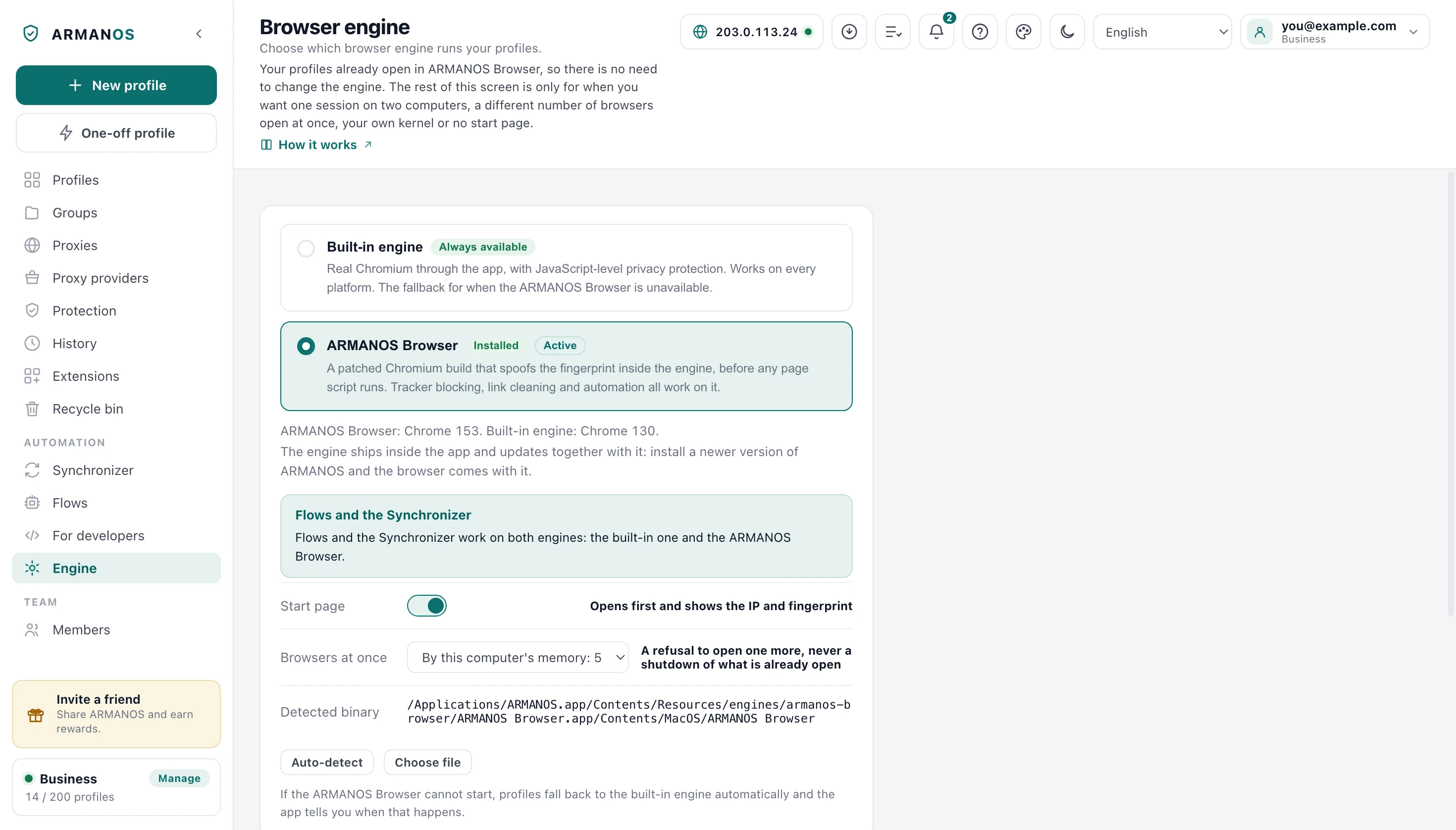This screenshot has width=1456, height=830.
Task: Click the detected binary path text
Action: point(629,712)
